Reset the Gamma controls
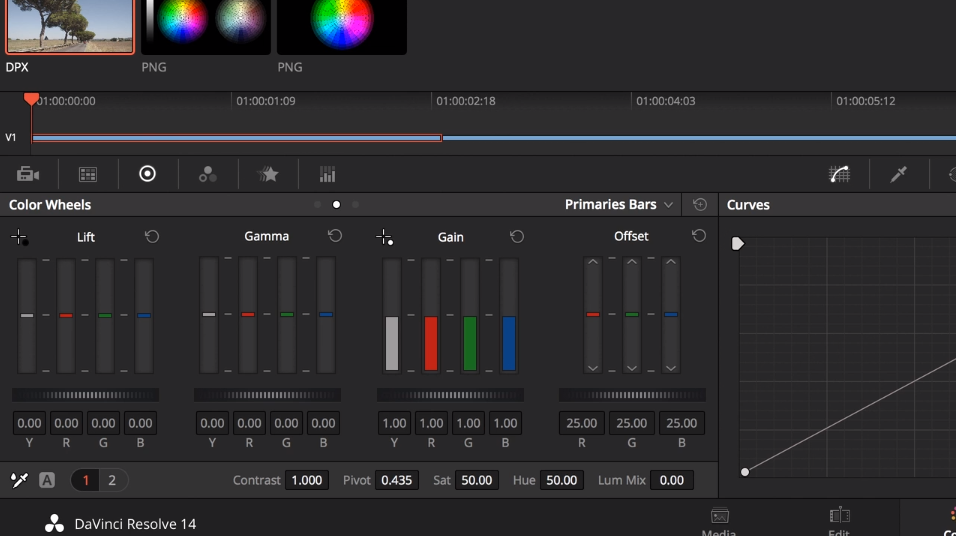 coord(335,235)
